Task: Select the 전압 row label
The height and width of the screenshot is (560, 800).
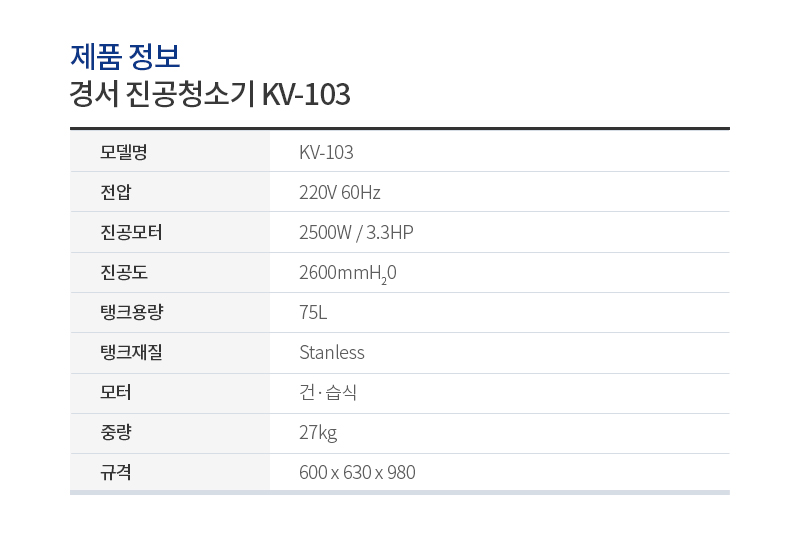Action: tap(116, 192)
